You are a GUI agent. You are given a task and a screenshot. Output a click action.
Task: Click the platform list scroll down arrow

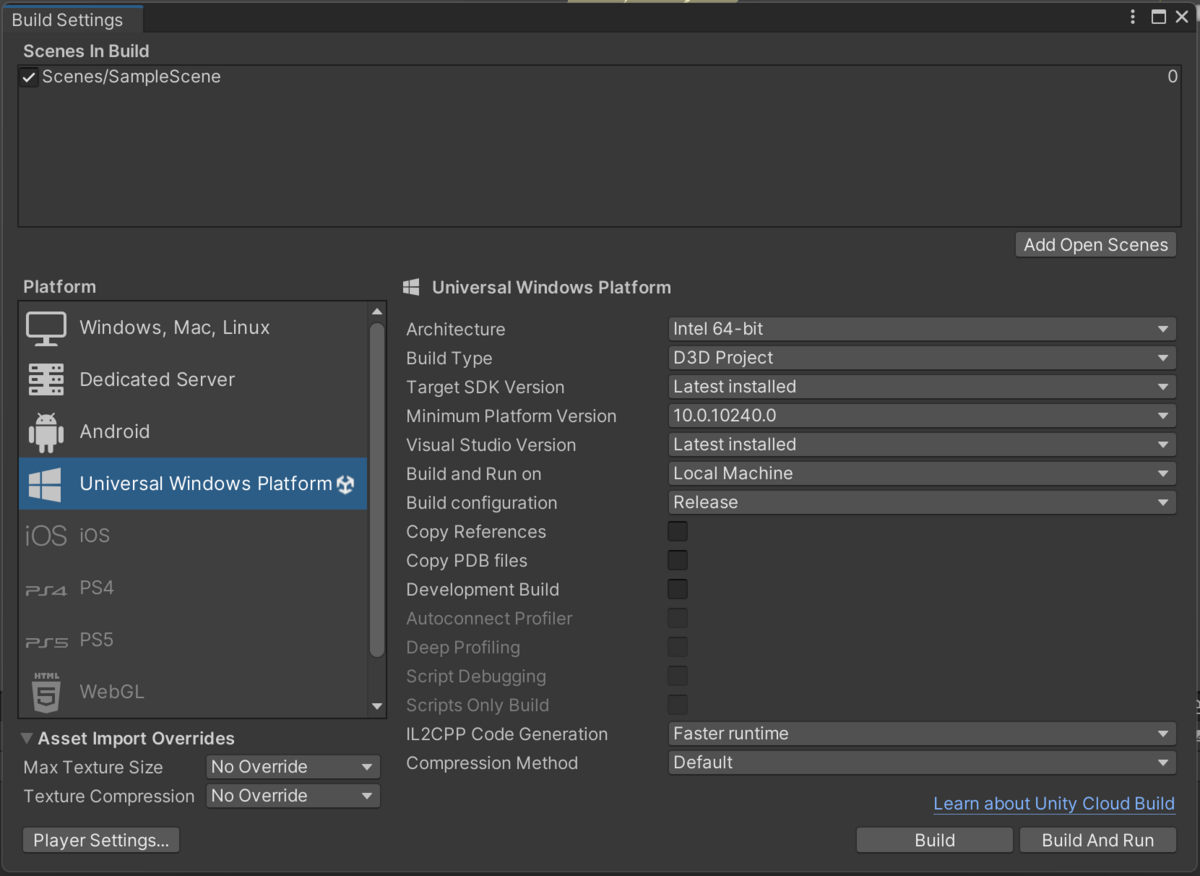pyautogui.click(x=377, y=706)
